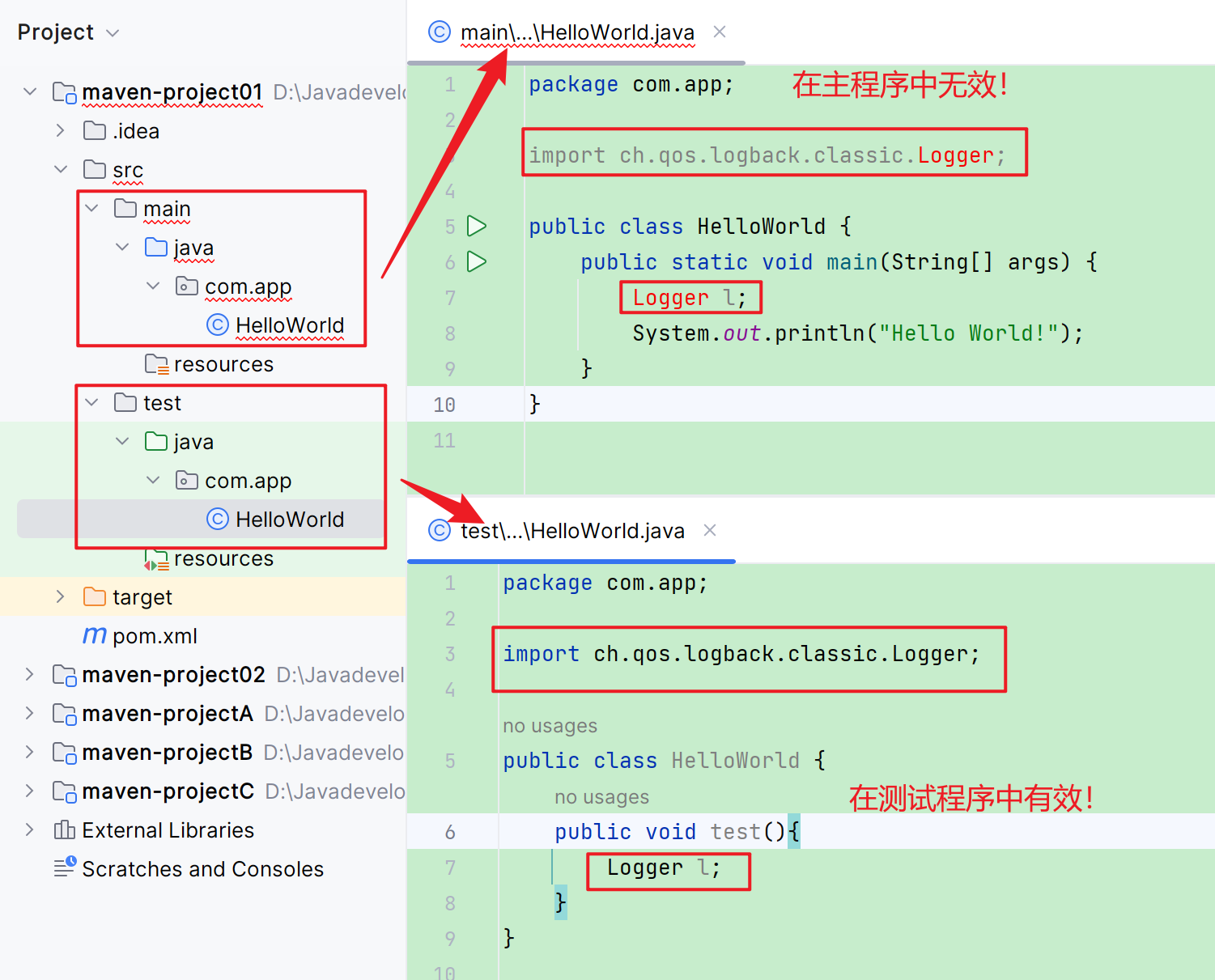Click the maven-projectC module icon
The width and height of the screenshot is (1215, 980).
point(64,791)
